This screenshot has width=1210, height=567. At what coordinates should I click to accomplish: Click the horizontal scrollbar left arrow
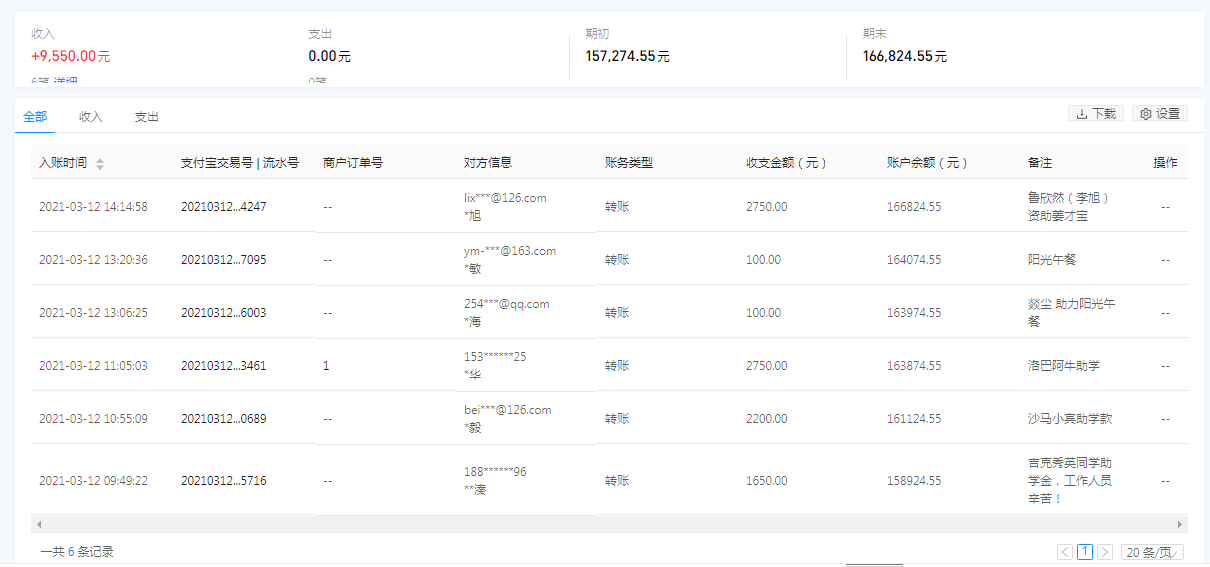(x=39, y=524)
